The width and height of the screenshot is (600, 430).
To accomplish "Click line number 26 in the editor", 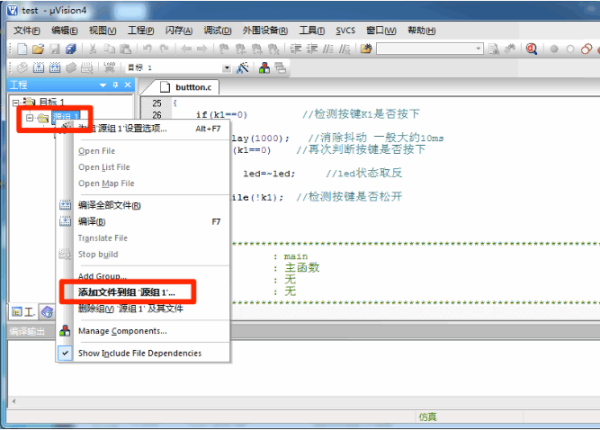I will (x=157, y=115).
